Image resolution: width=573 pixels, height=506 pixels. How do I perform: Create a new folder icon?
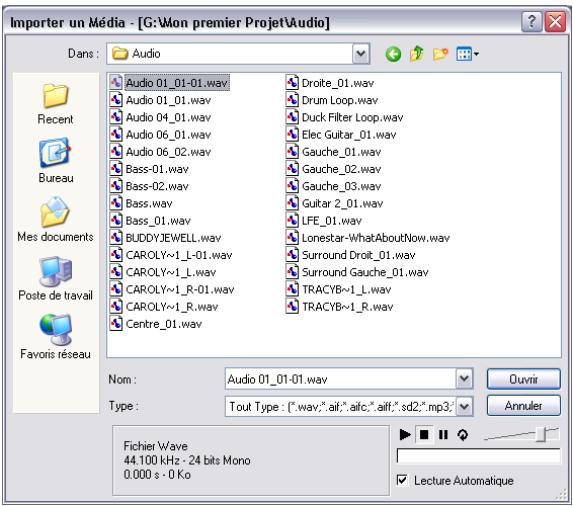tap(440, 54)
